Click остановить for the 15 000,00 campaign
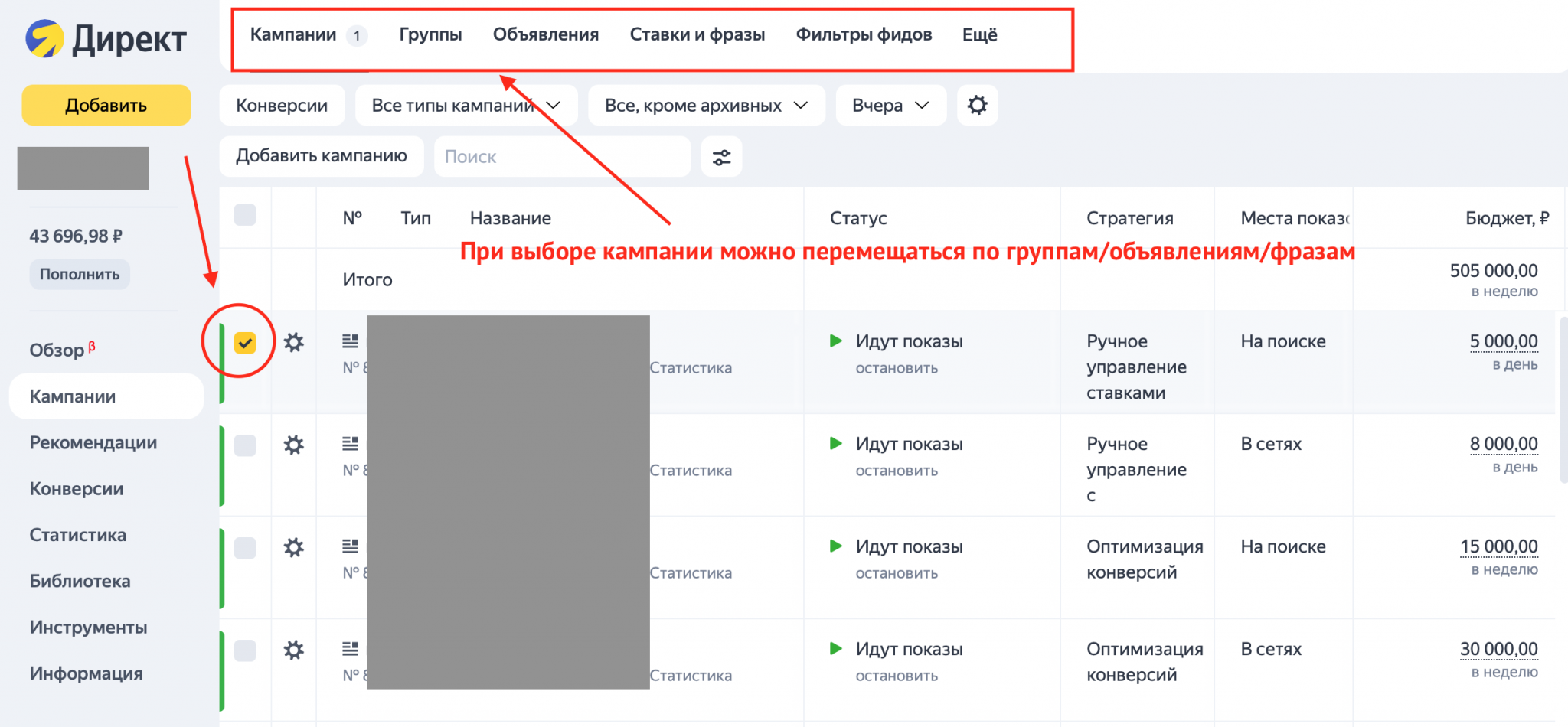Screen dimensions: 1568x727 point(897,573)
